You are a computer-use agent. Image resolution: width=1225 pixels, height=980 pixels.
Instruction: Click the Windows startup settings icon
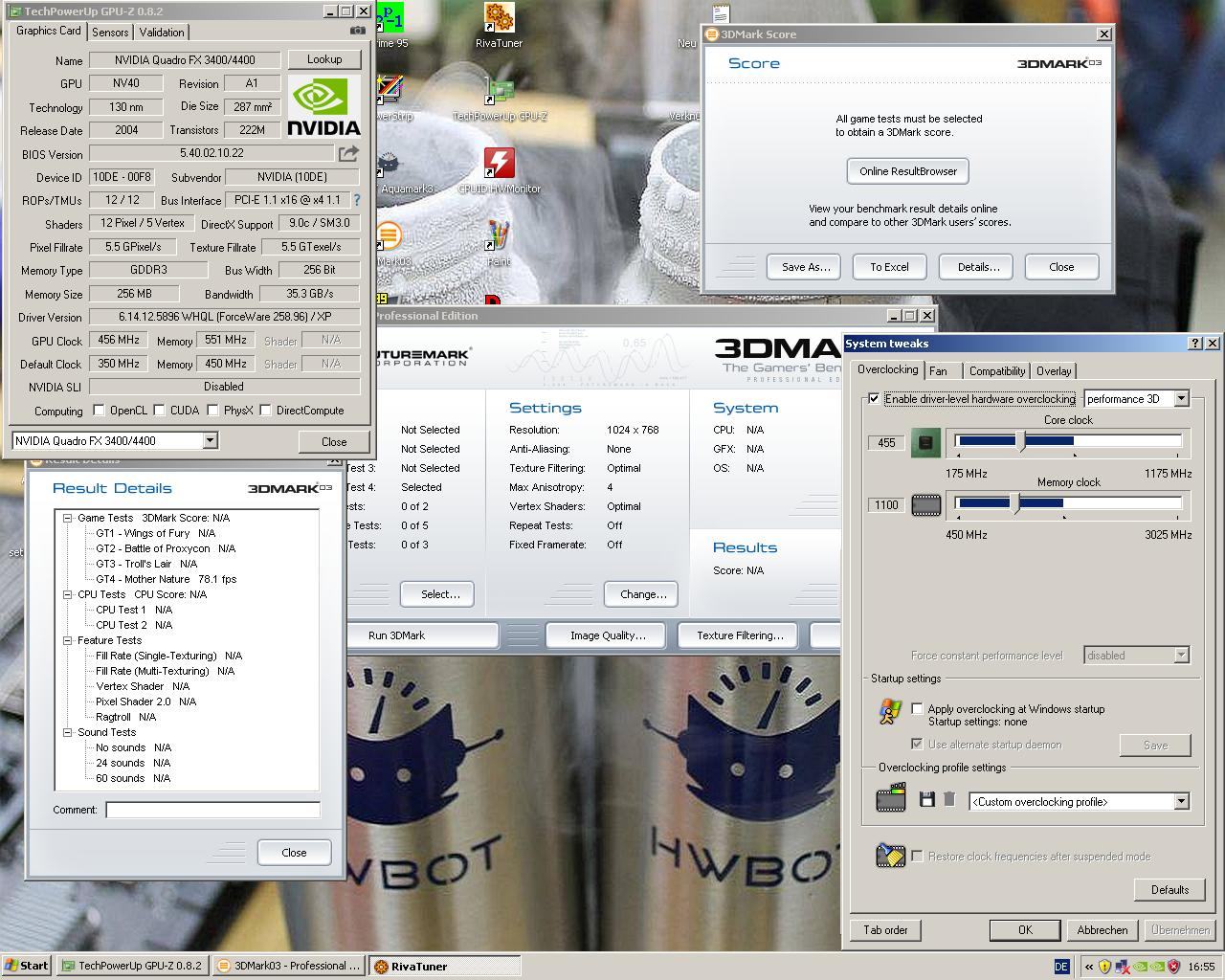[889, 711]
